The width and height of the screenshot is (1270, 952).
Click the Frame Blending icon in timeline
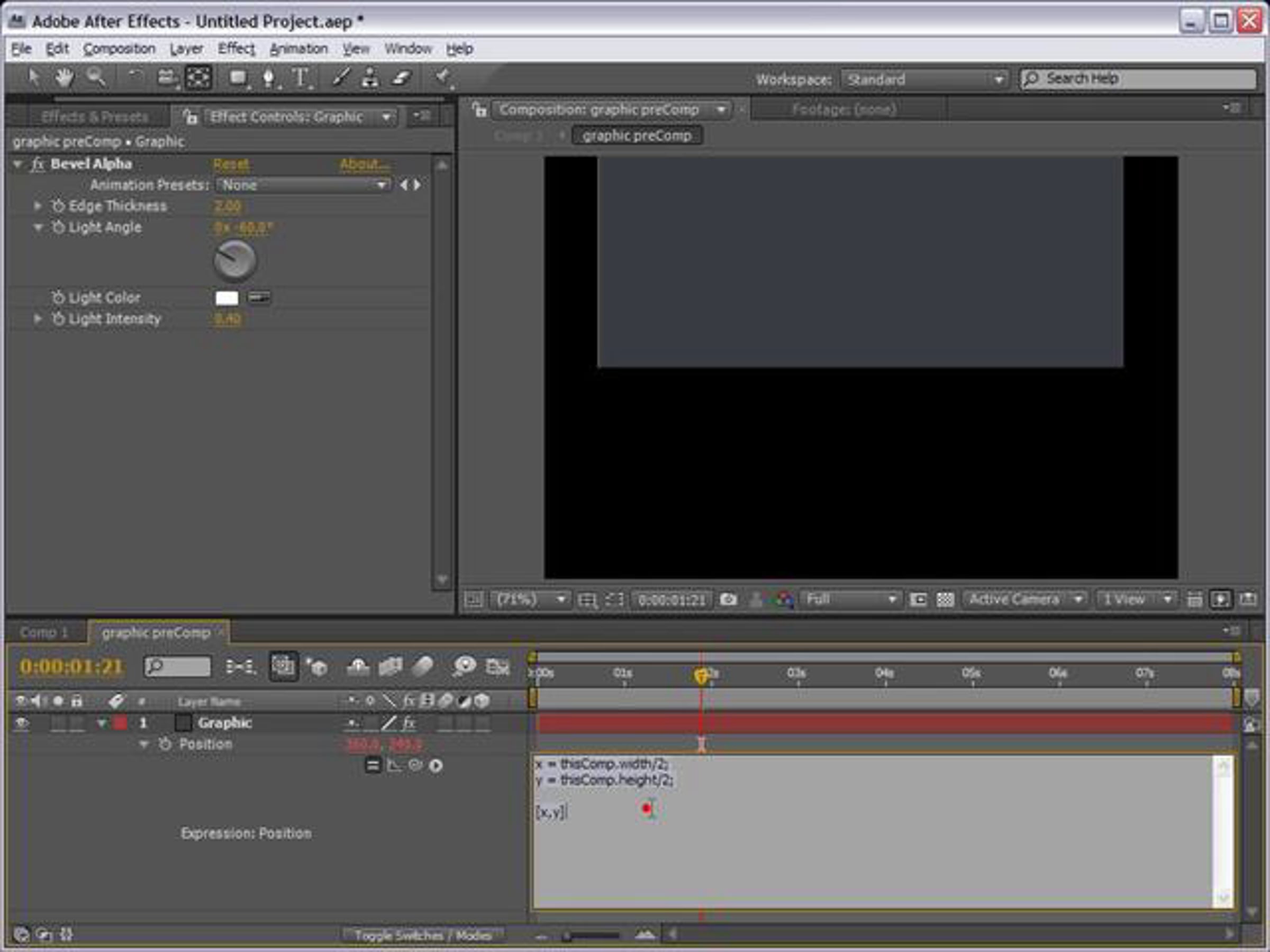coord(391,667)
